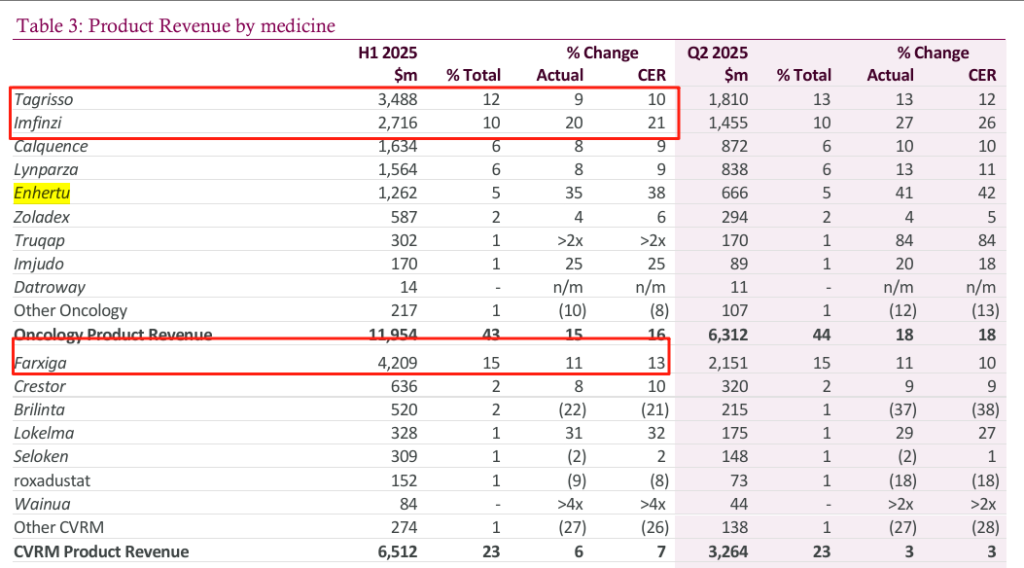
Task: Select Lokelma H1 revenue value 328
Action: tap(404, 434)
